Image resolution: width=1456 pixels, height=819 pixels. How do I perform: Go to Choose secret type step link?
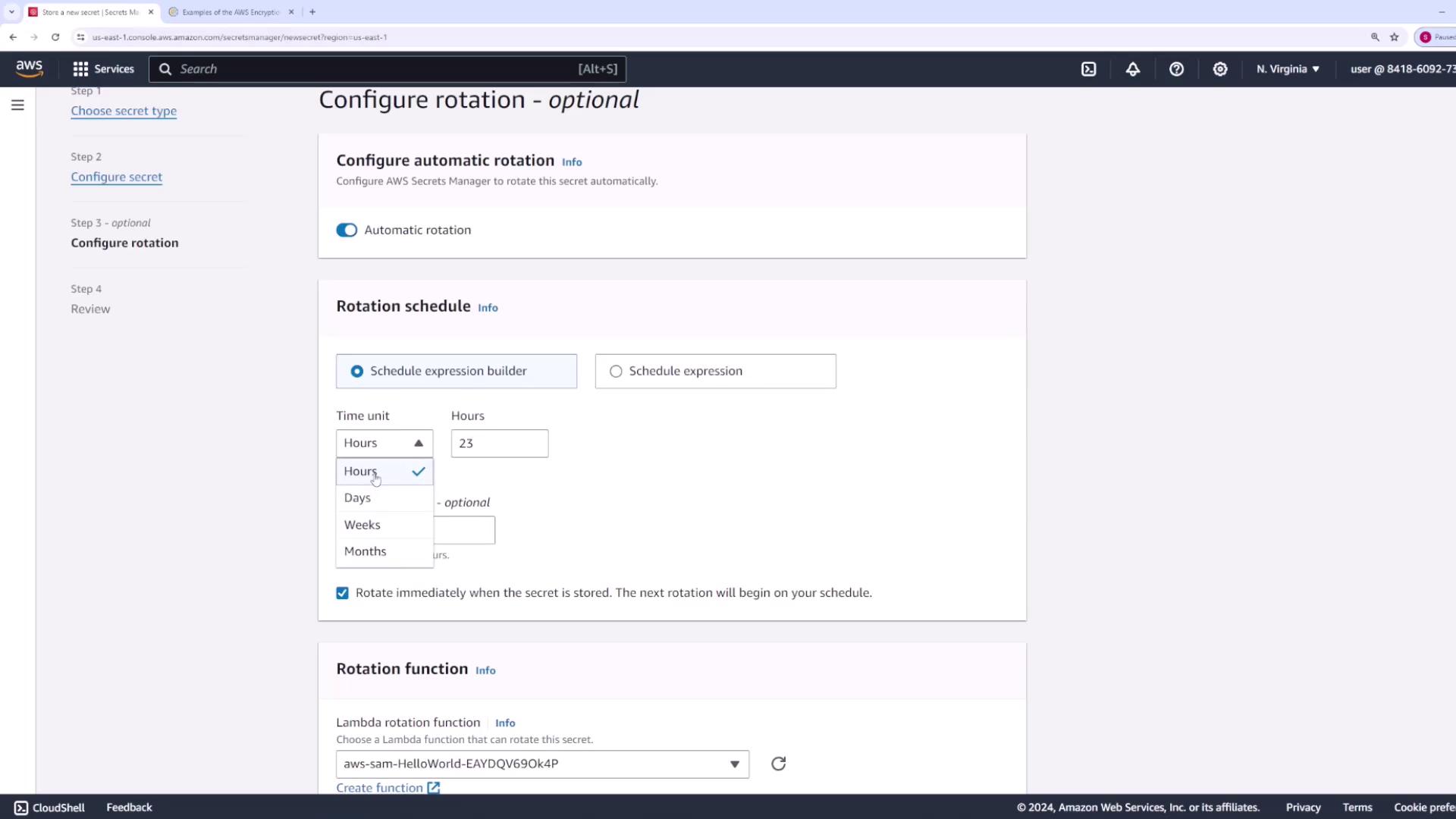point(124,111)
